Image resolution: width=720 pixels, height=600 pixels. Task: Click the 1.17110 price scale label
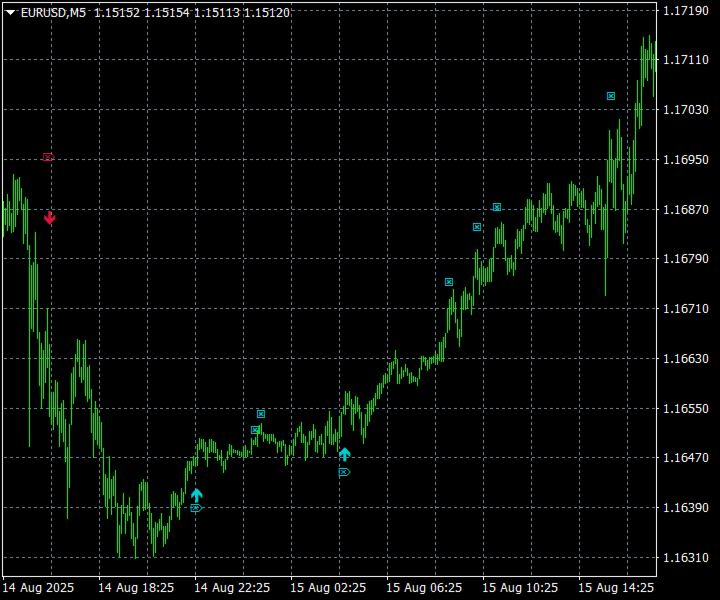(686, 60)
